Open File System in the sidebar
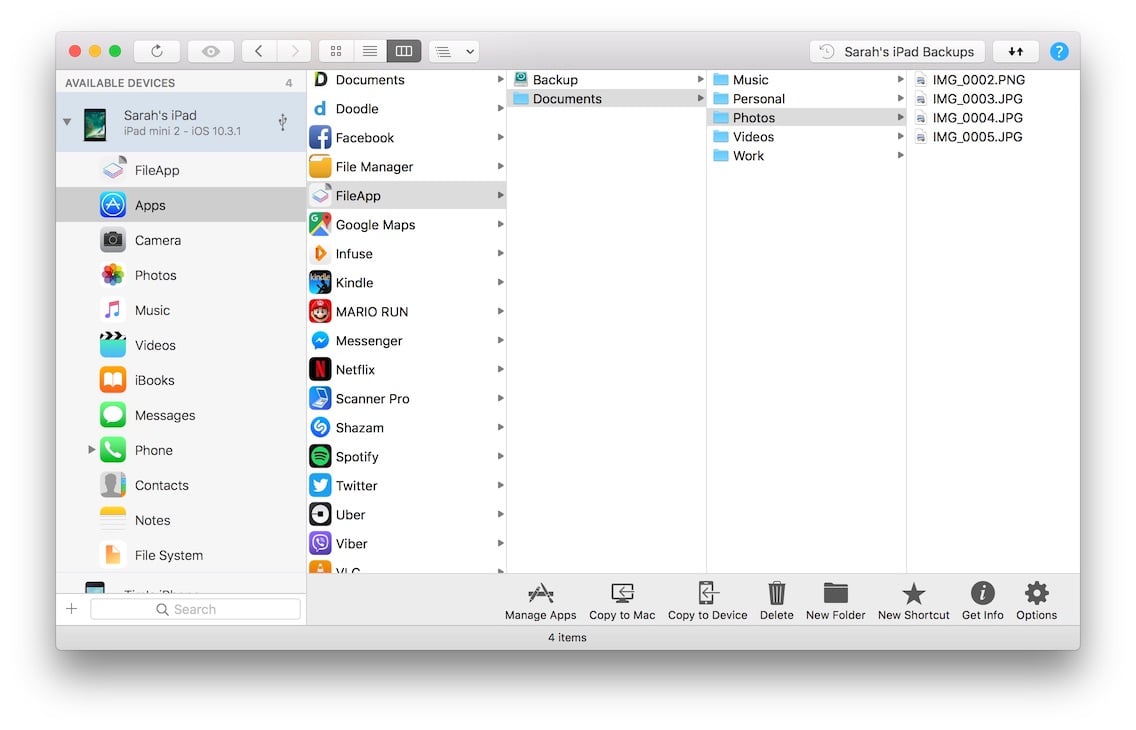 [x=181, y=555]
